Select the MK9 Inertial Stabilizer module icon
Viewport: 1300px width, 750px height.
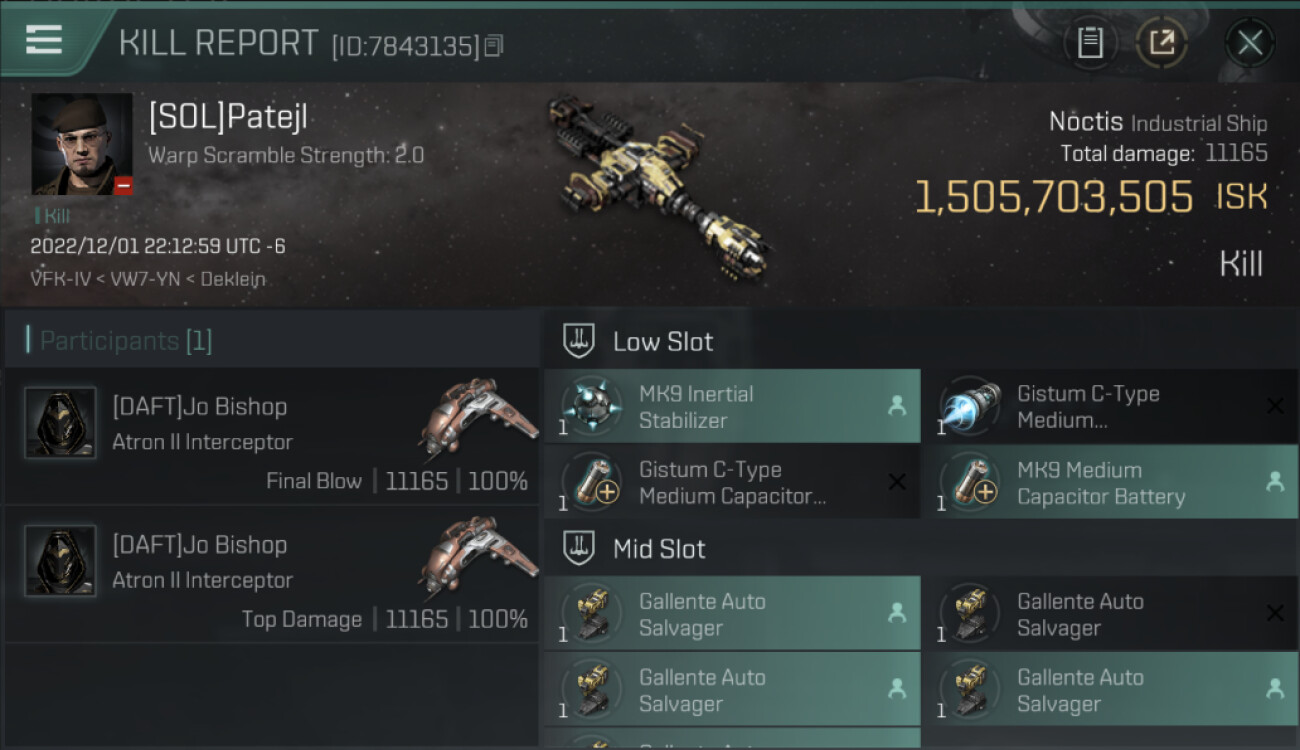click(x=591, y=407)
